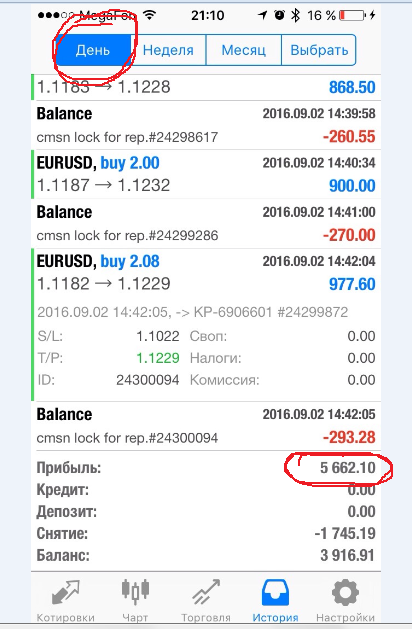This screenshot has height=629, width=412.
Task: Tap the timestamp 2016.09.02 14:40:34
Action: [319, 163]
